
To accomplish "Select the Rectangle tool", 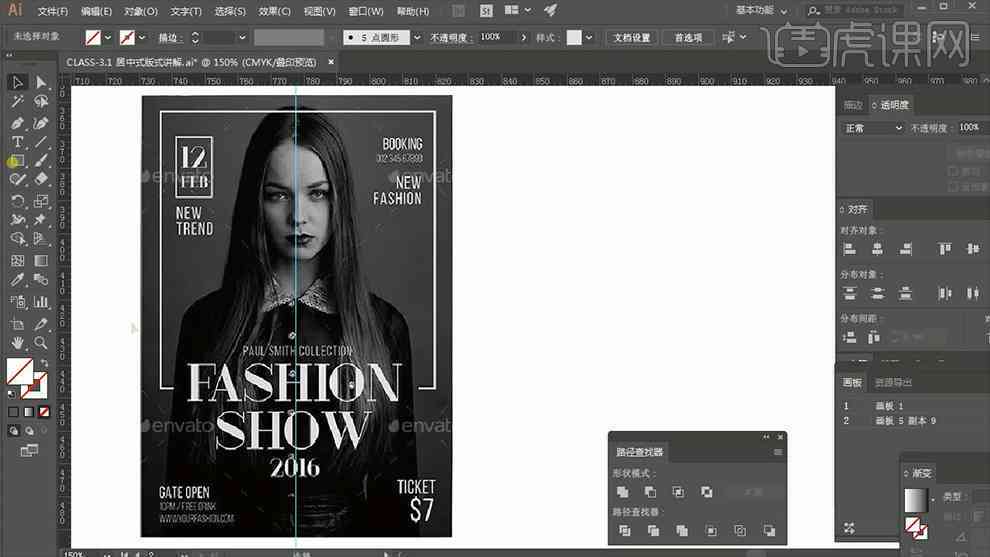I will point(17,161).
